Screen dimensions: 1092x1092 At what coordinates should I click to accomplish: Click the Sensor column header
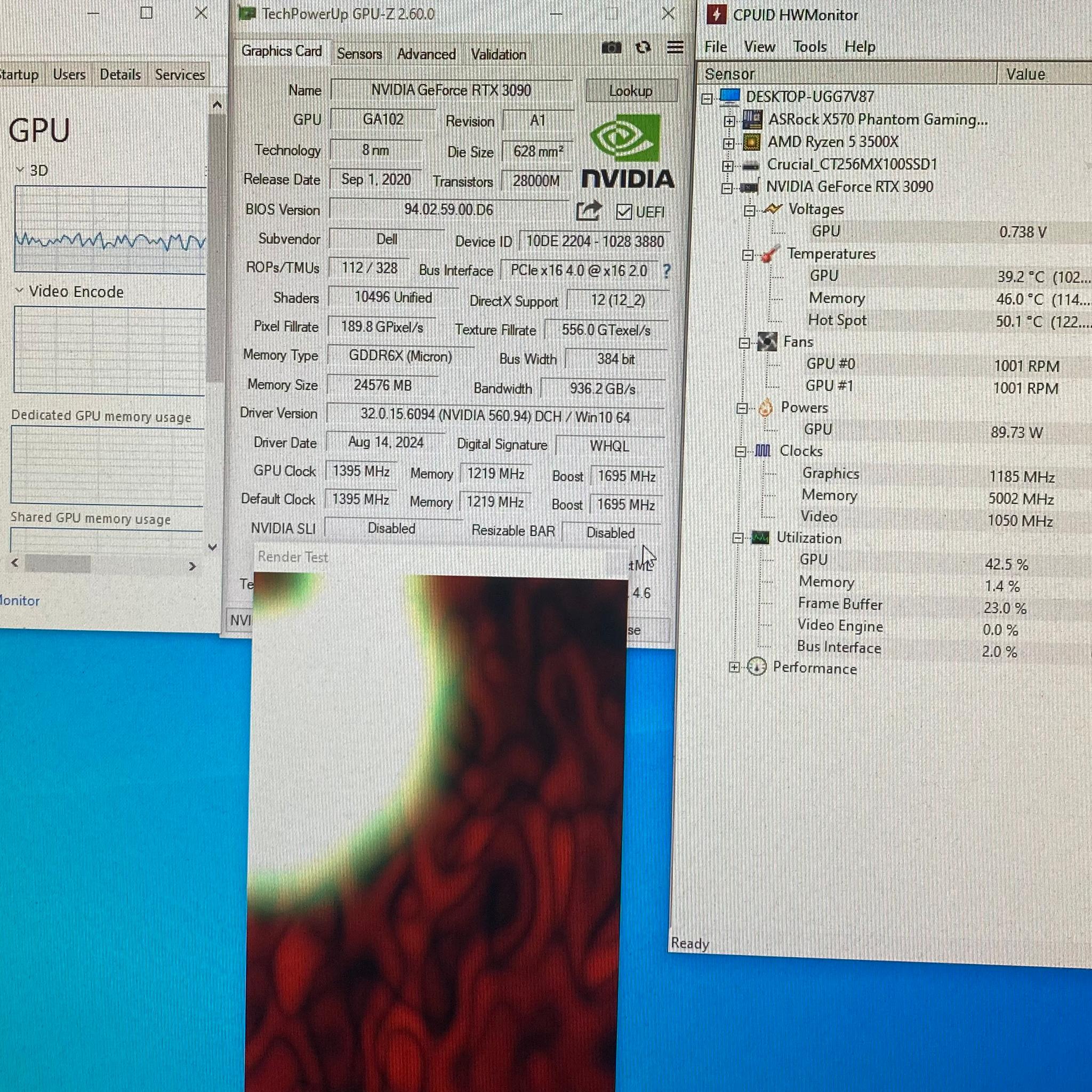tap(848, 74)
